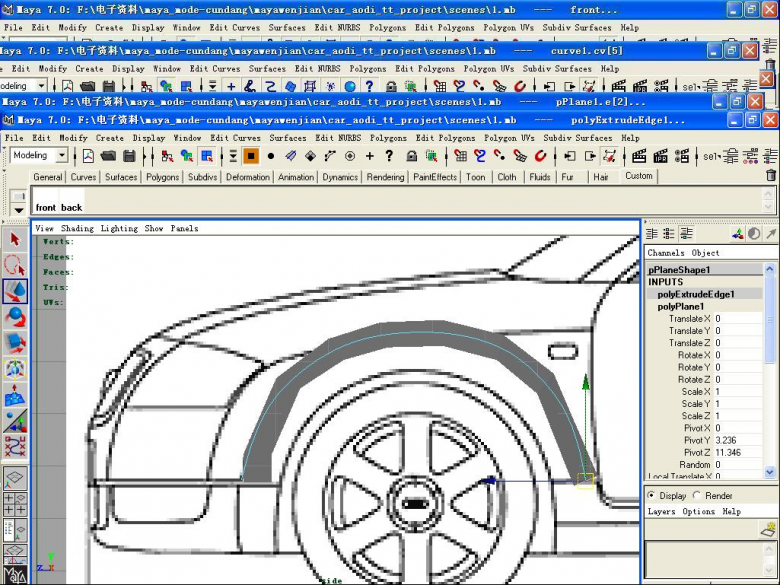780x585 pixels.
Task: Enable snap to points
Action: (x=499, y=156)
